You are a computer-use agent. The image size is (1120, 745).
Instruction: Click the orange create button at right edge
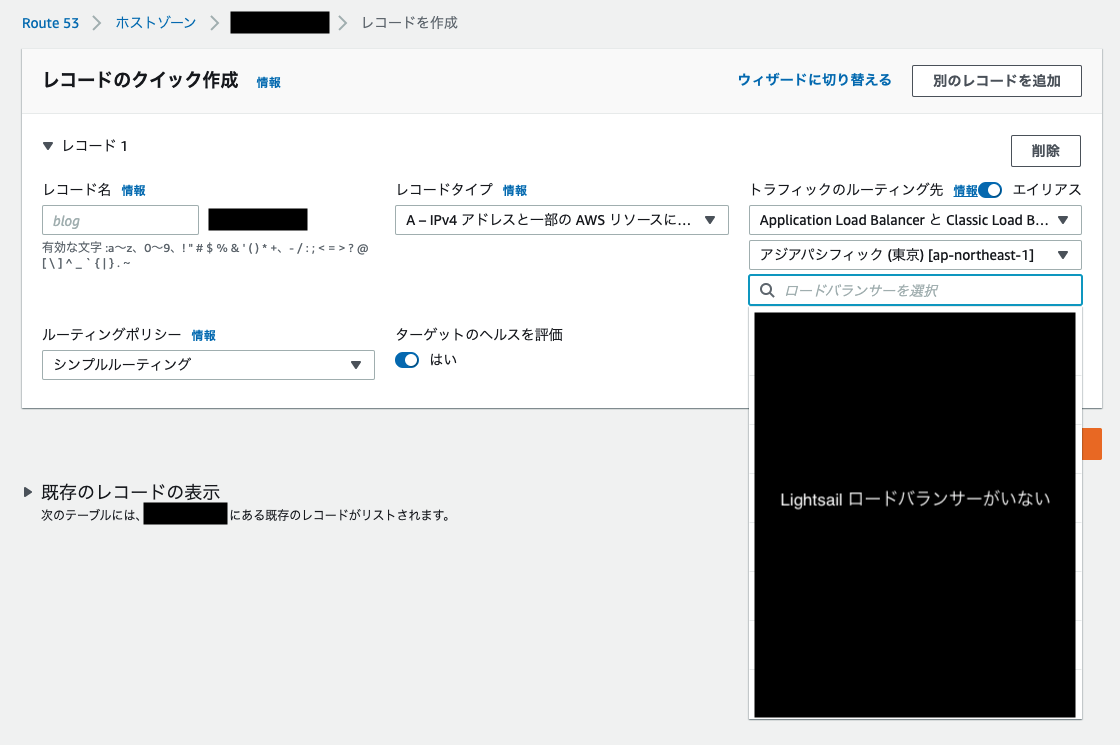pos(1092,444)
